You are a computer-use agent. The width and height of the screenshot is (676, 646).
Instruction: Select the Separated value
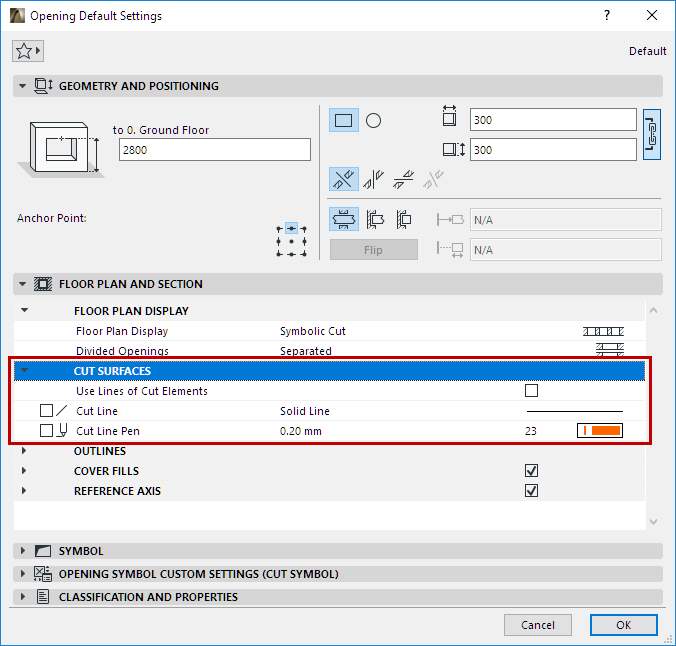[x=306, y=351]
